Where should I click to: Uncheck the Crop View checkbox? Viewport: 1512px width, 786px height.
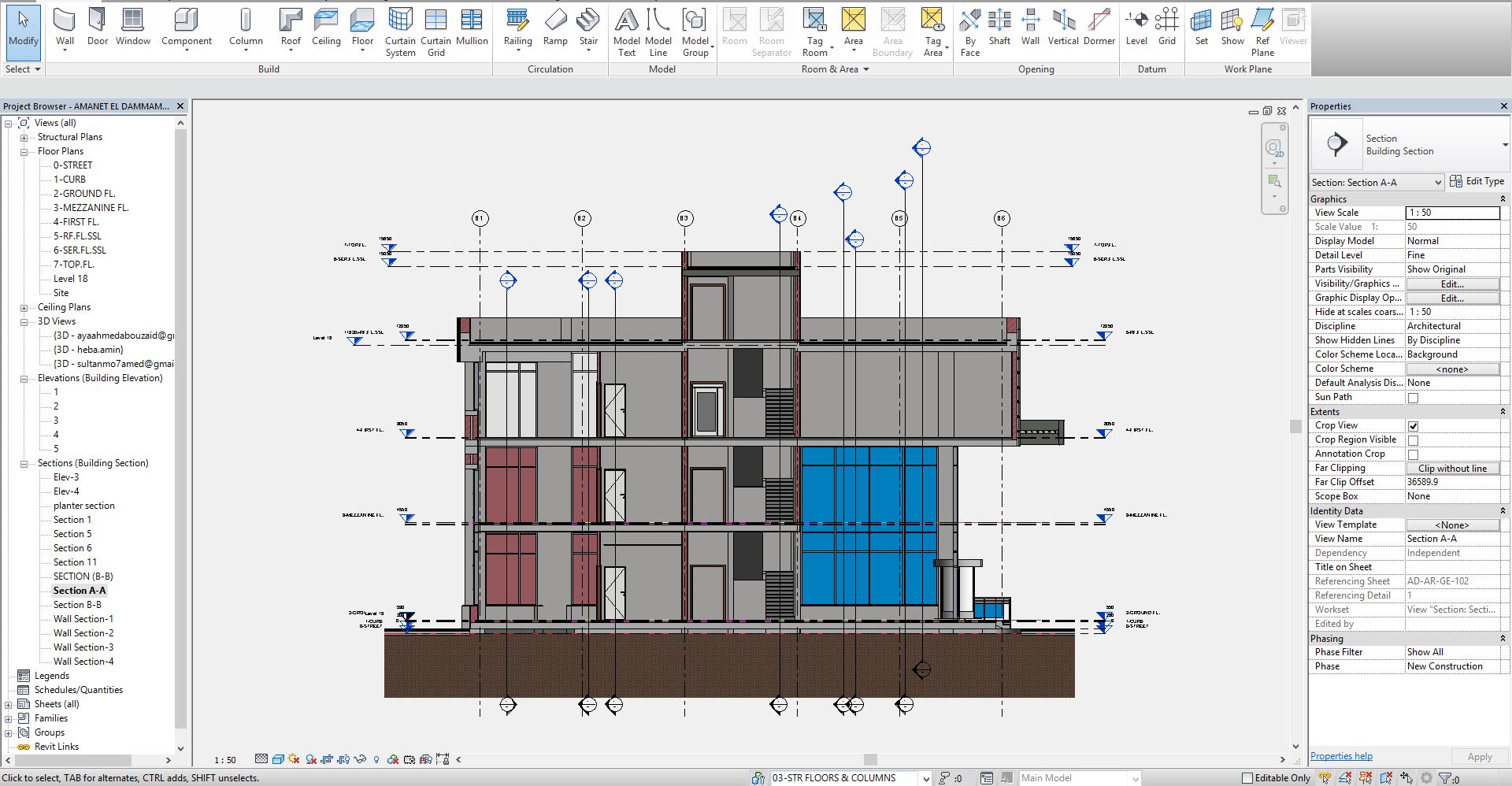coord(1413,426)
